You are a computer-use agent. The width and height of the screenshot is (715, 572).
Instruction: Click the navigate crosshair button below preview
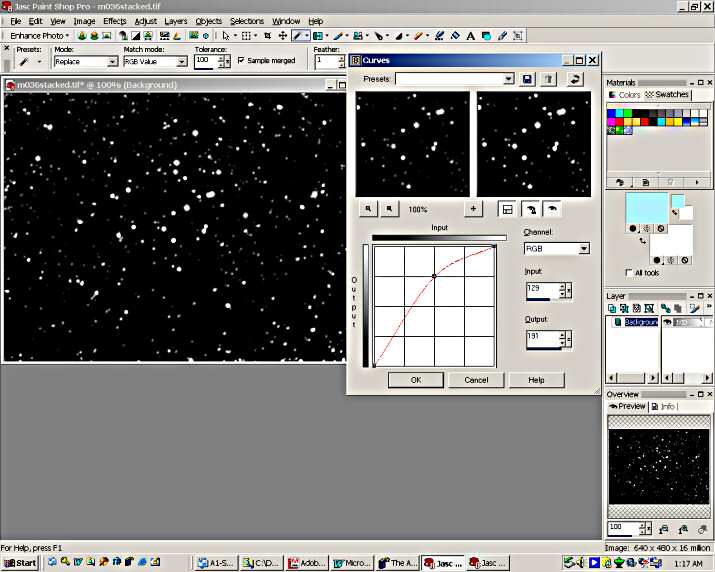point(473,209)
